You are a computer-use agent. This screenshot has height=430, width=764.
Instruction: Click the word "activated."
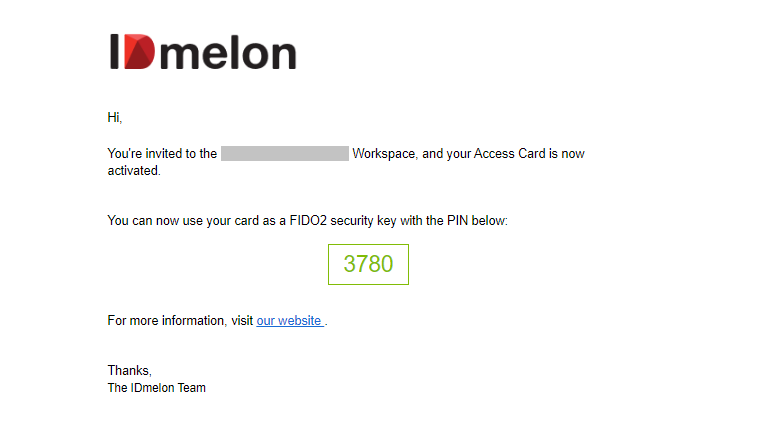click(134, 170)
